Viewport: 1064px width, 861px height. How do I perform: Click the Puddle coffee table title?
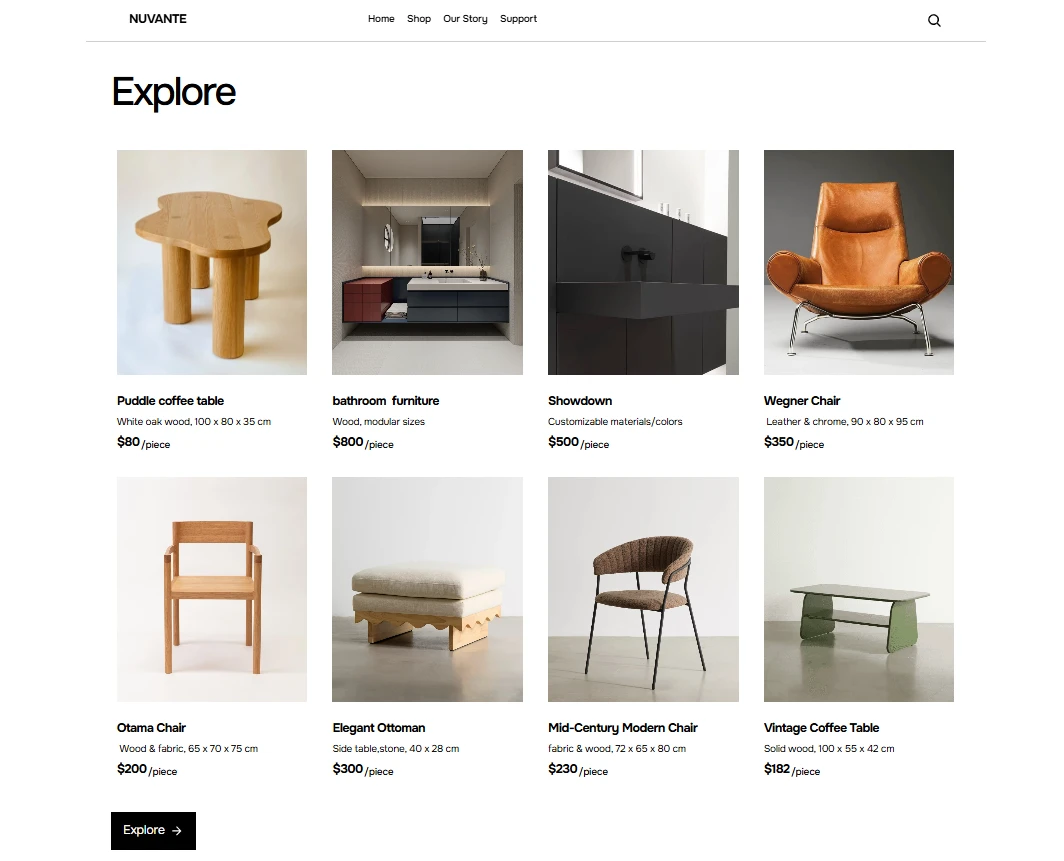point(170,401)
